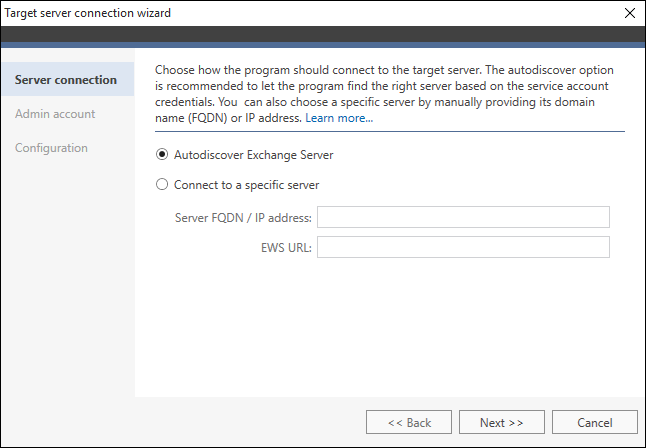Click the wizard title bar text
Viewport: 646px width, 448px height.
[88, 13]
